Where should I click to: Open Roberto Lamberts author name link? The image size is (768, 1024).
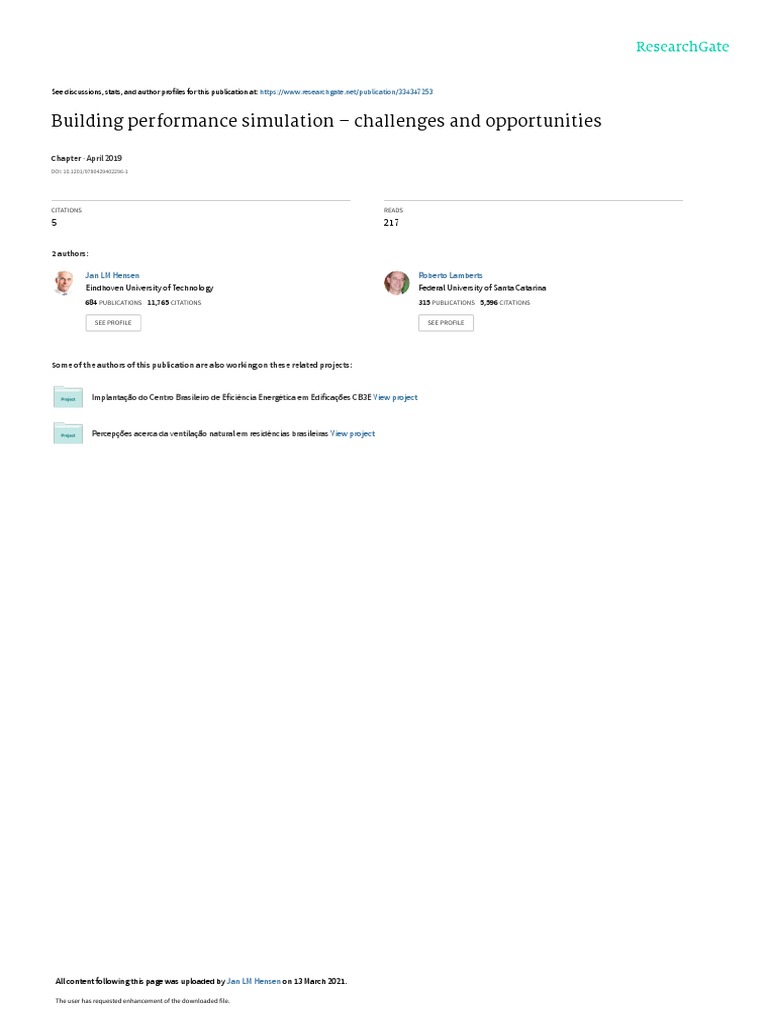[x=451, y=276]
